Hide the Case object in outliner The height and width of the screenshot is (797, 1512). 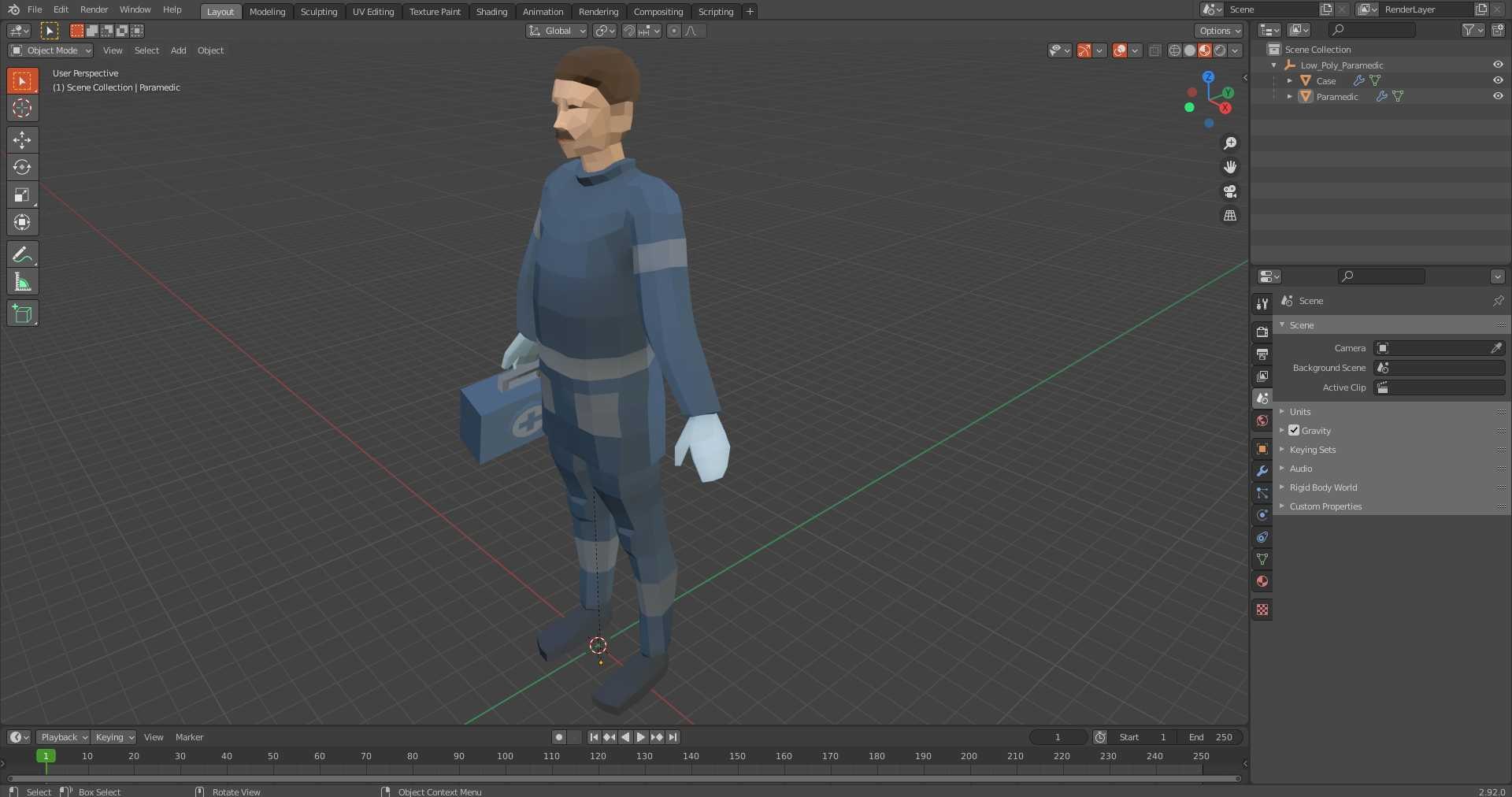click(x=1498, y=80)
